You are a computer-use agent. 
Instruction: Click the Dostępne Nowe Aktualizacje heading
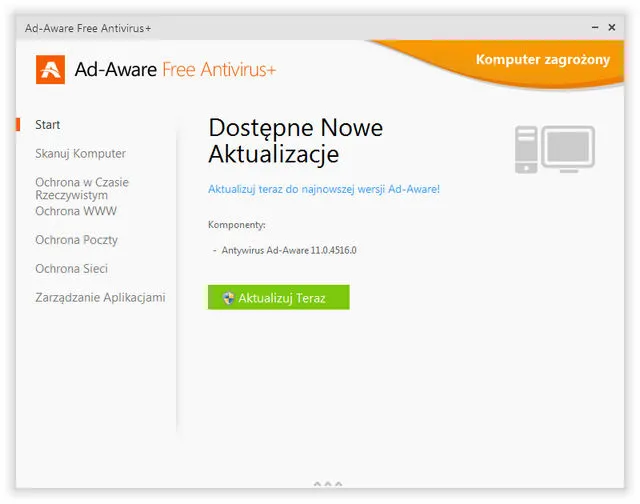click(296, 140)
